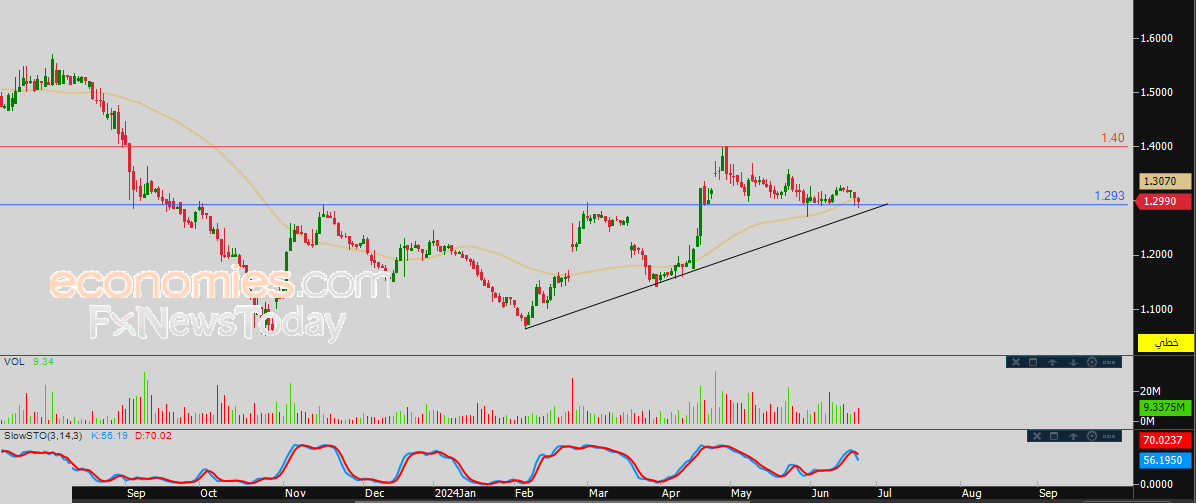Maximize the SlowSTO indicator panel
The width and height of the screenshot is (1196, 504).
click(x=1054, y=436)
